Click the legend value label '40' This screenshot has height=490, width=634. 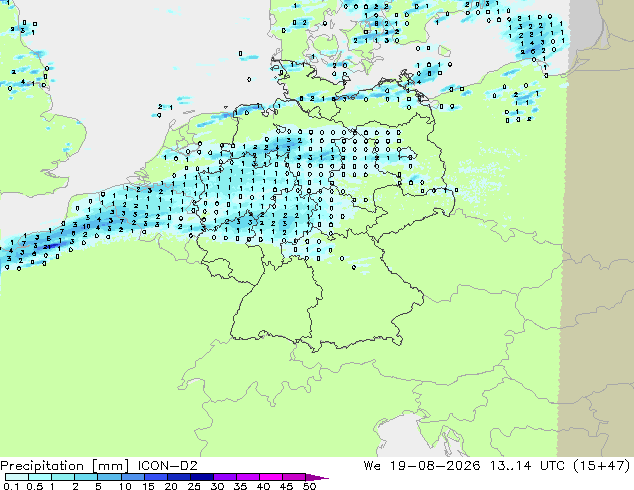point(263,486)
